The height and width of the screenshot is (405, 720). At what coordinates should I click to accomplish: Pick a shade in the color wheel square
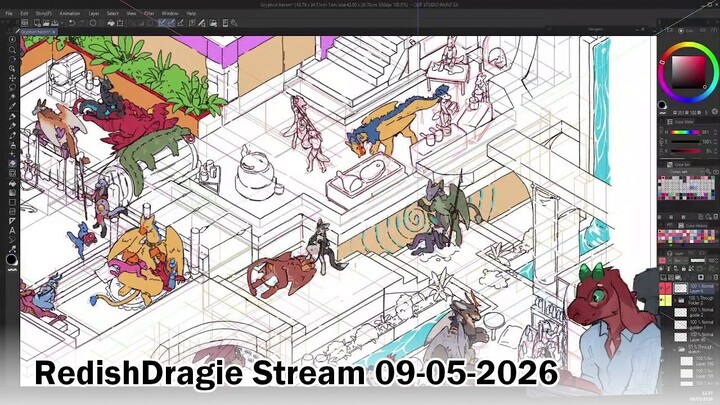click(688, 72)
